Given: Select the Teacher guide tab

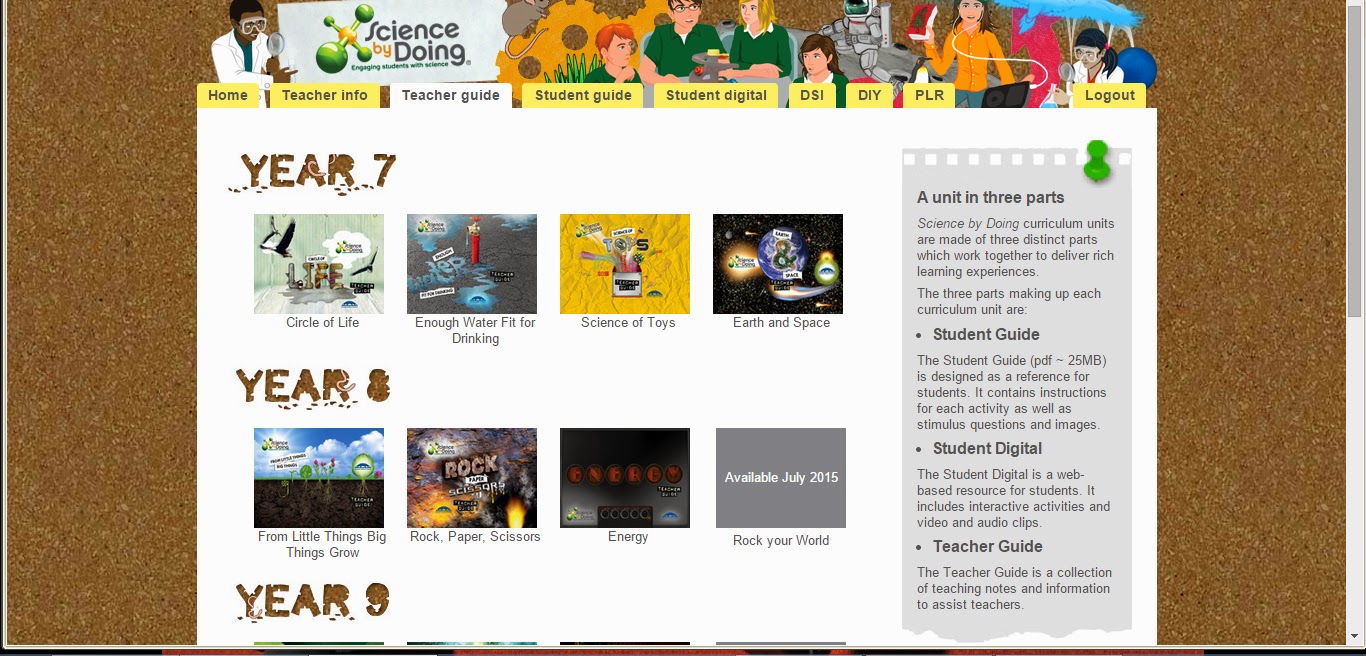Looking at the screenshot, I should [x=451, y=96].
